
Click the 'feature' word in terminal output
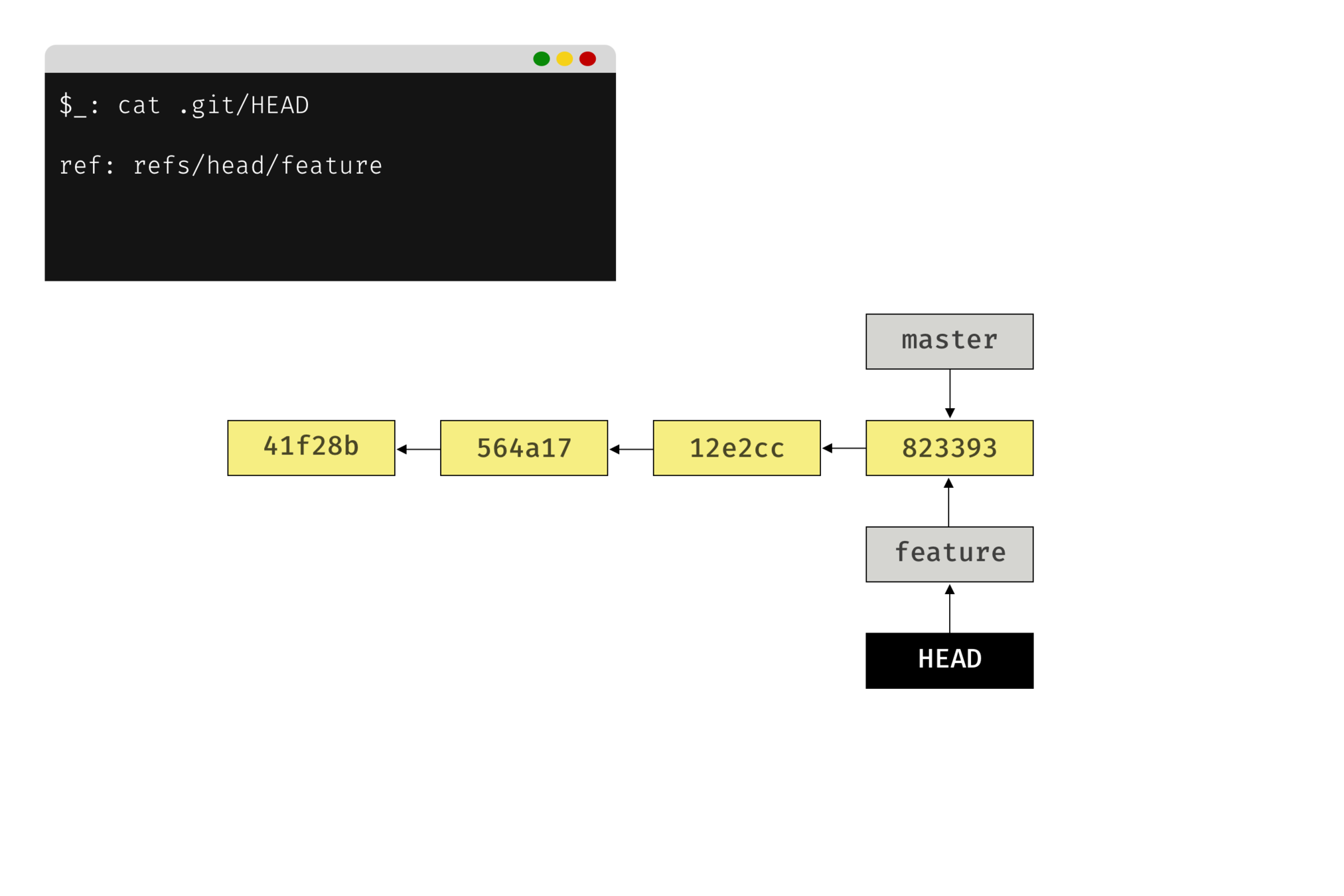(x=331, y=166)
